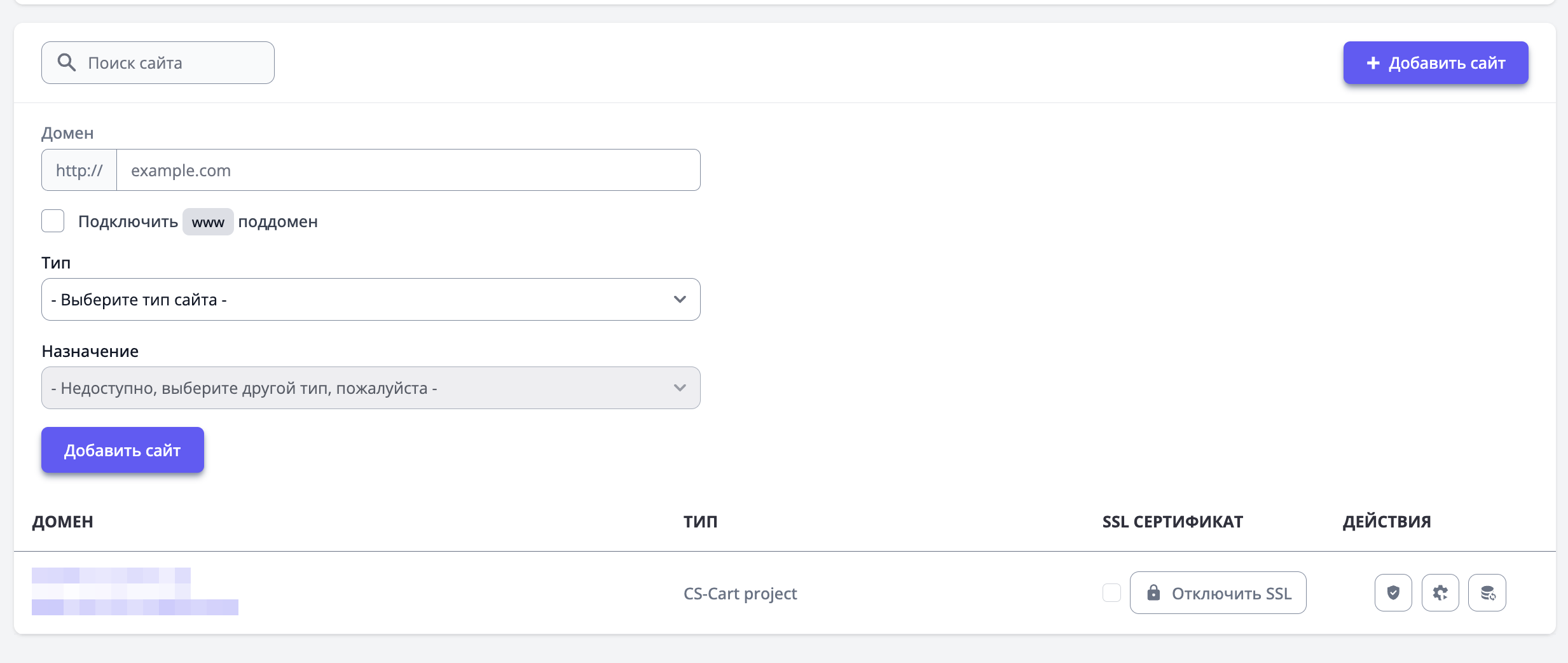
Task: Focus the example.com domain input field
Action: click(x=408, y=170)
